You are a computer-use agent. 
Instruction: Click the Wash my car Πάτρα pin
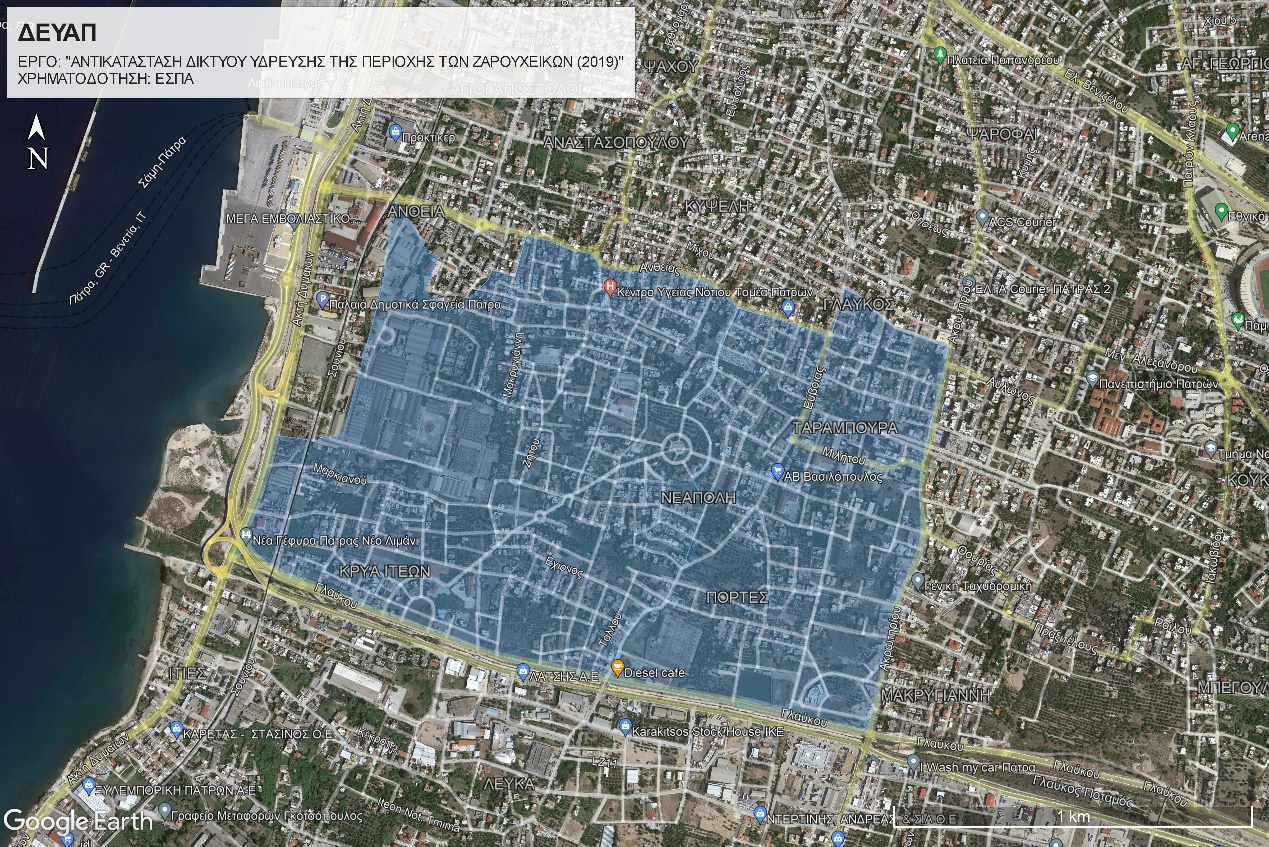pos(913,763)
